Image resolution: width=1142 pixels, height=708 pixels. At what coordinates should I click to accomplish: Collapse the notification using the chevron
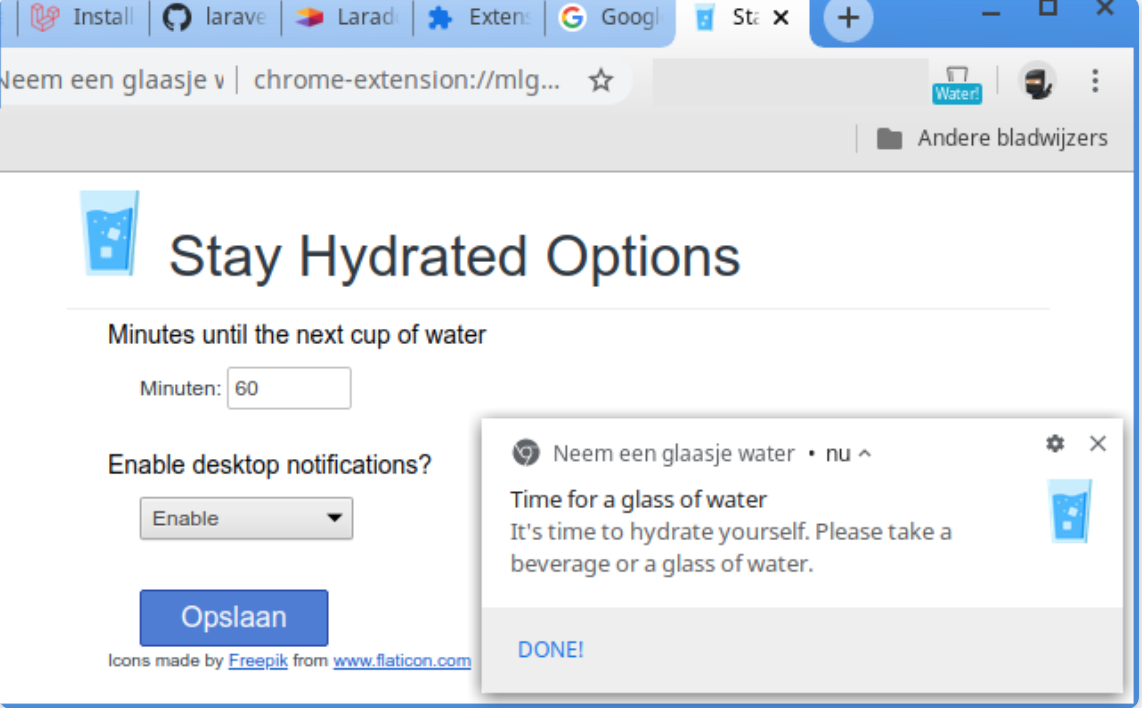click(x=865, y=454)
